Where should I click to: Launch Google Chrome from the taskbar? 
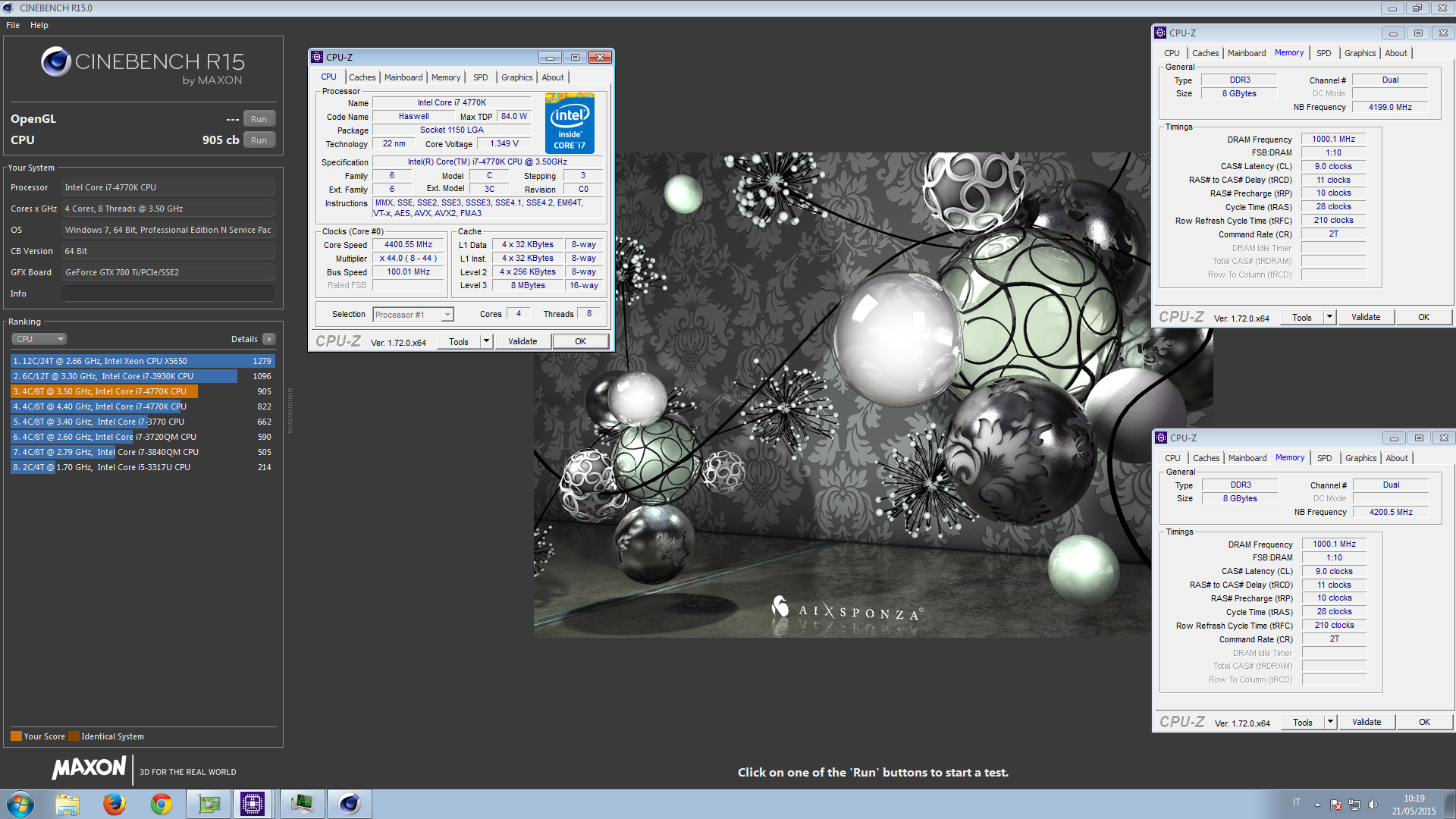pos(162,804)
